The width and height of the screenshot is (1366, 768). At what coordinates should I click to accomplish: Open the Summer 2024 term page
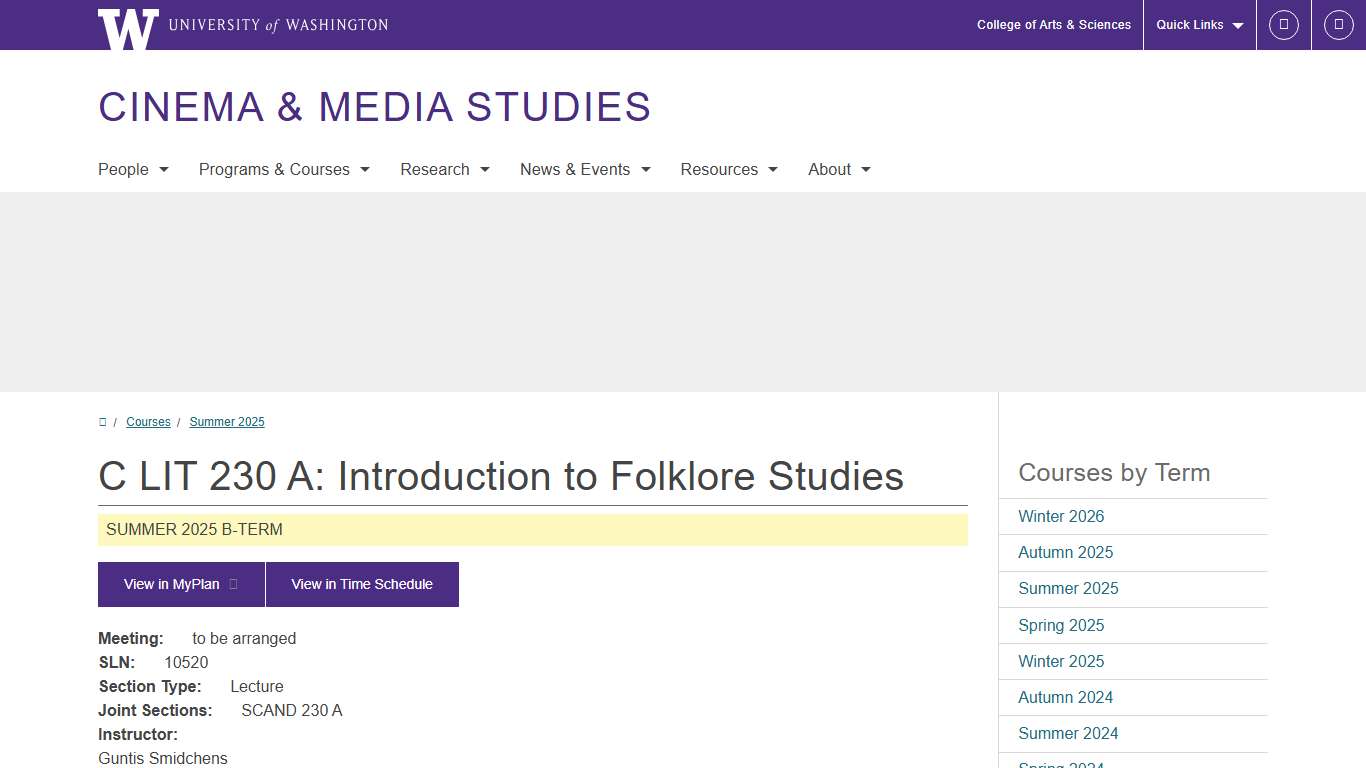[1068, 733]
